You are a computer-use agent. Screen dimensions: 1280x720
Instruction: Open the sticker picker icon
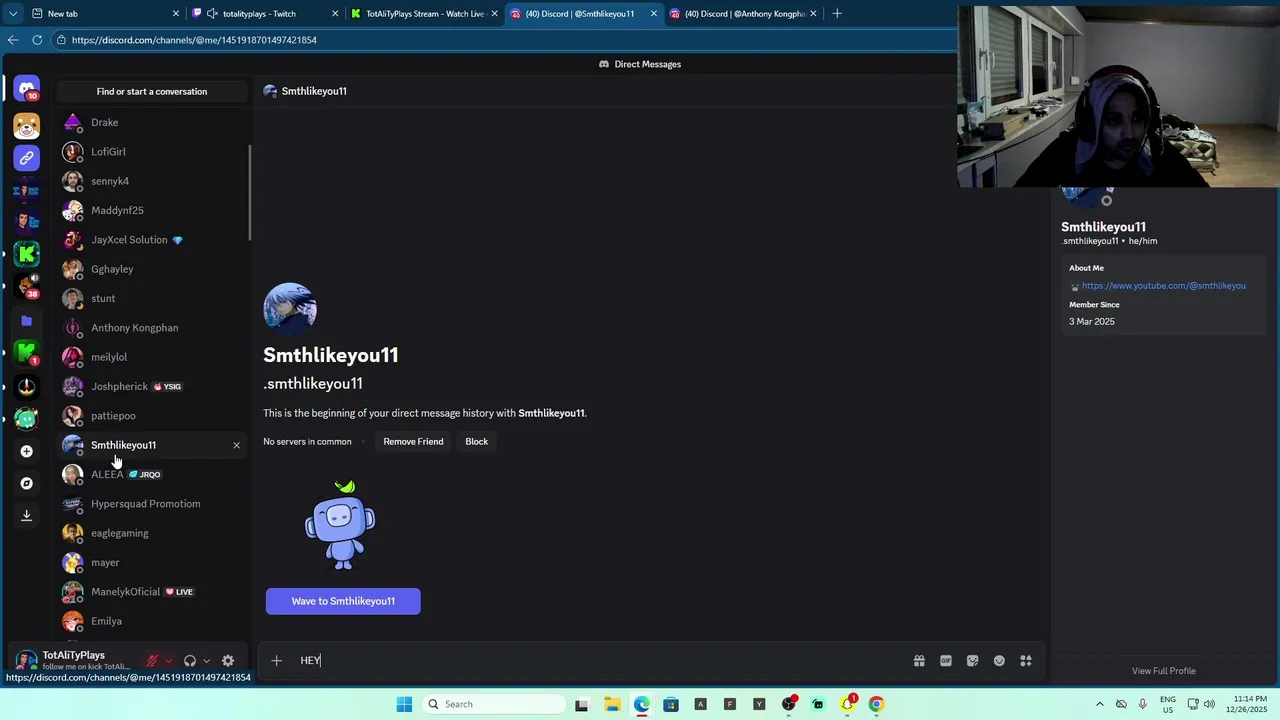click(972, 661)
